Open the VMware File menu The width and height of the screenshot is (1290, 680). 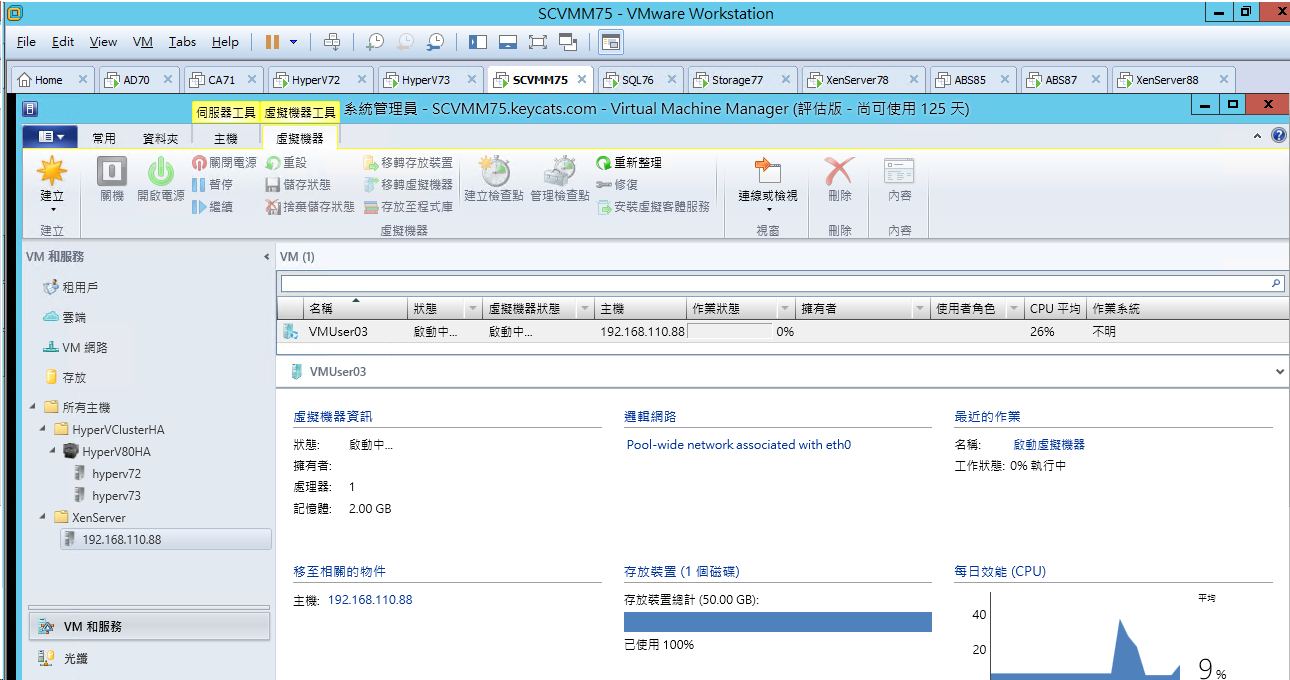point(27,42)
